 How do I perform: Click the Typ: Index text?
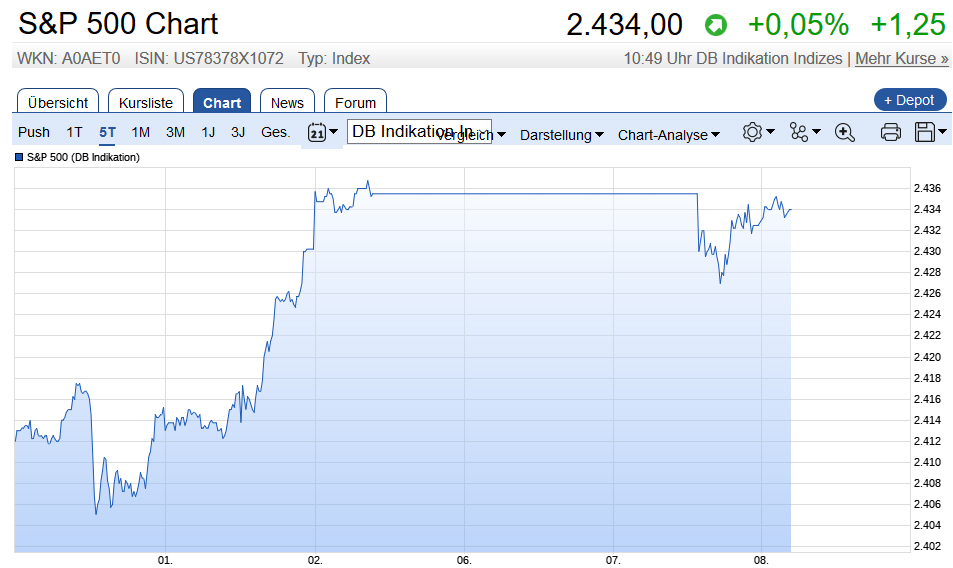pyautogui.click(x=334, y=58)
